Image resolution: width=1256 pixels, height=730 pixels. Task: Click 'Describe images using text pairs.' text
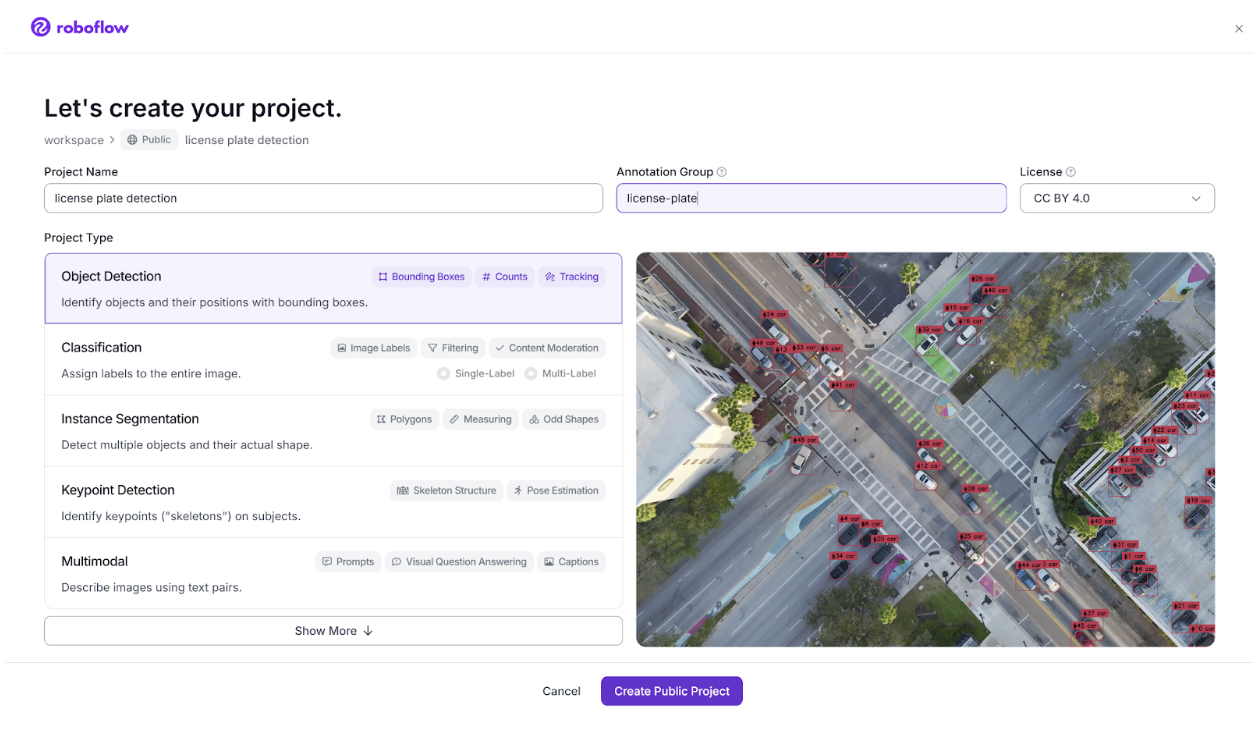pyautogui.click(x=151, y=588)
